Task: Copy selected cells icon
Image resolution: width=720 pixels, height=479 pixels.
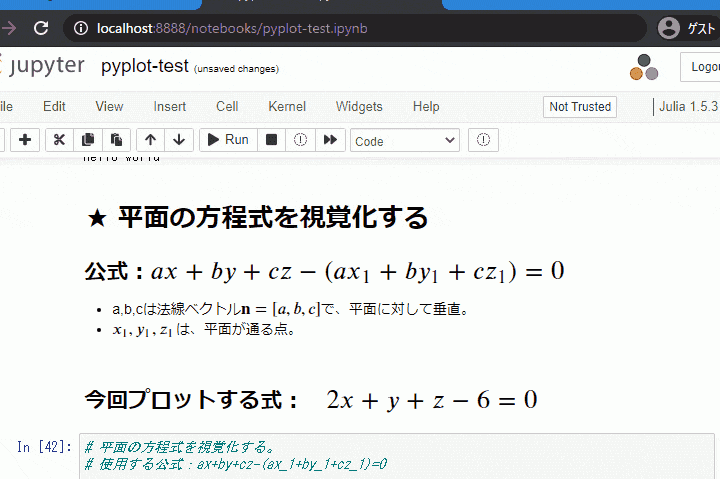Action: pyautogui.click(x=88, y=140)
